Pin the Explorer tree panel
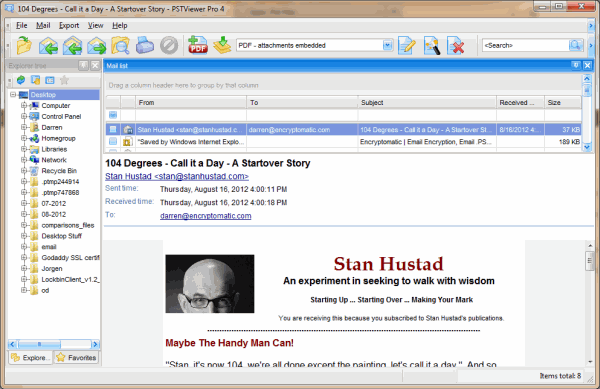This screenshot has height=389, width=600. [x=83, y=66]
